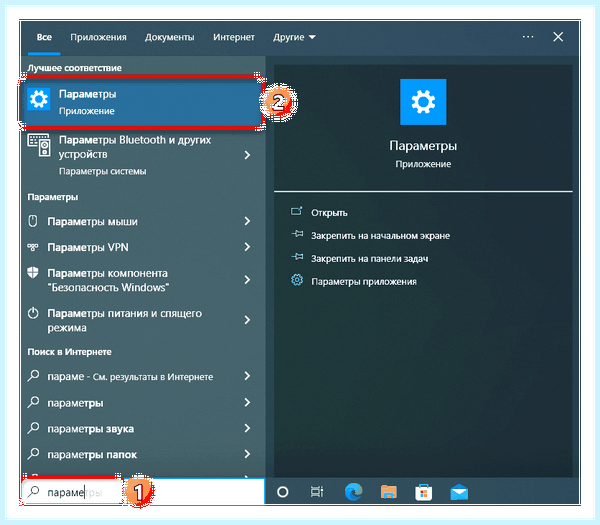Image resolution: width=600 pixels, height=525 pixels.
Task: Open Cortana circle icon on taskbar
Action: coord(282,492)
